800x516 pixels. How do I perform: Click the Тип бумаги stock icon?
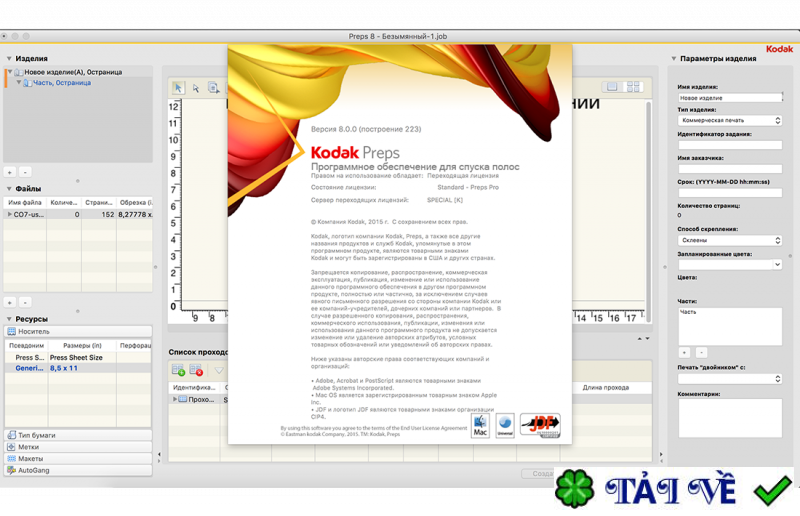coord(11,435)
